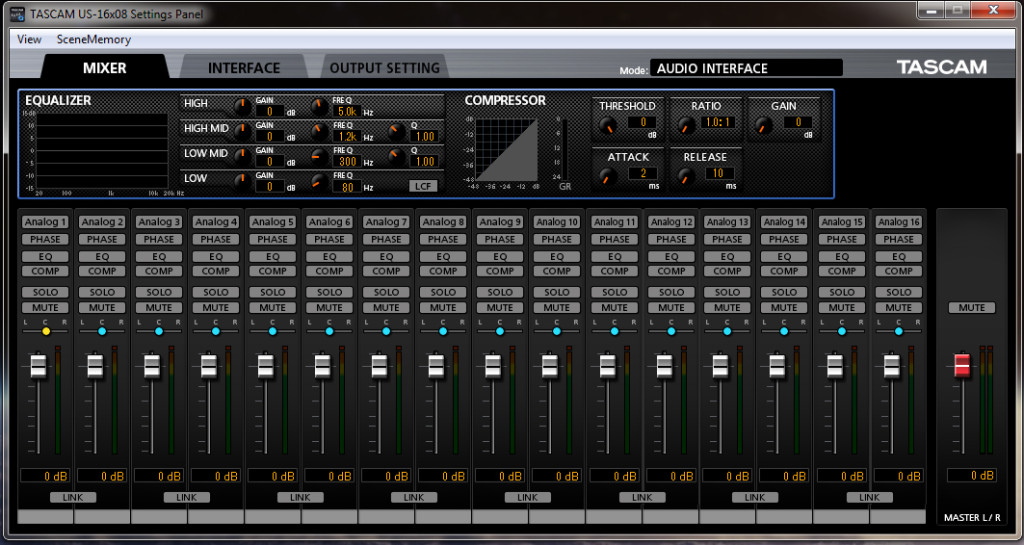
Task: Click the pan slider on Analog 7
Action: click(x=386, y=332)
